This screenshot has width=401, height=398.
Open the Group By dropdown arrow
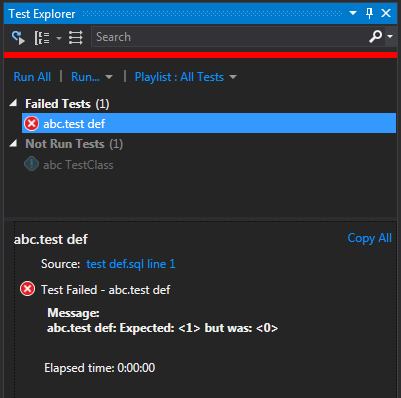tap(59, 38)
